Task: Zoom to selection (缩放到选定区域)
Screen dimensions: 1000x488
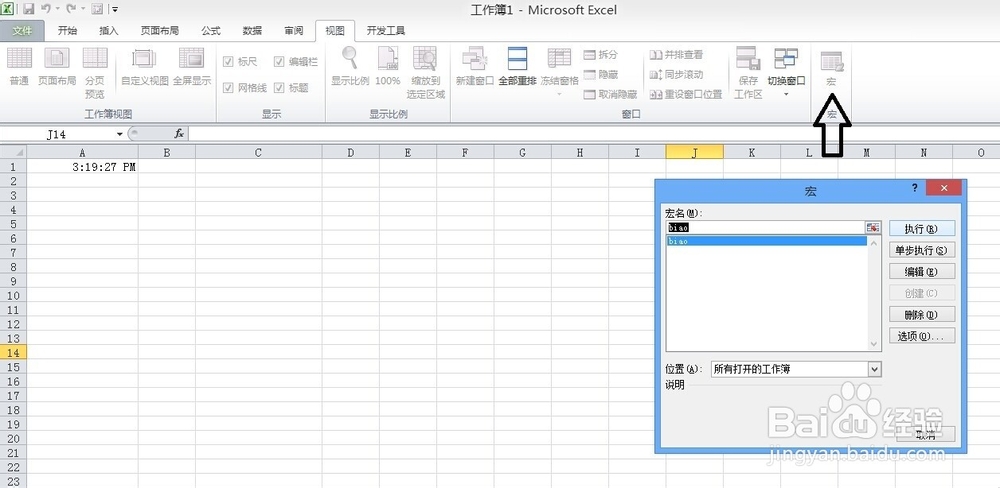Action: point(425,73)
